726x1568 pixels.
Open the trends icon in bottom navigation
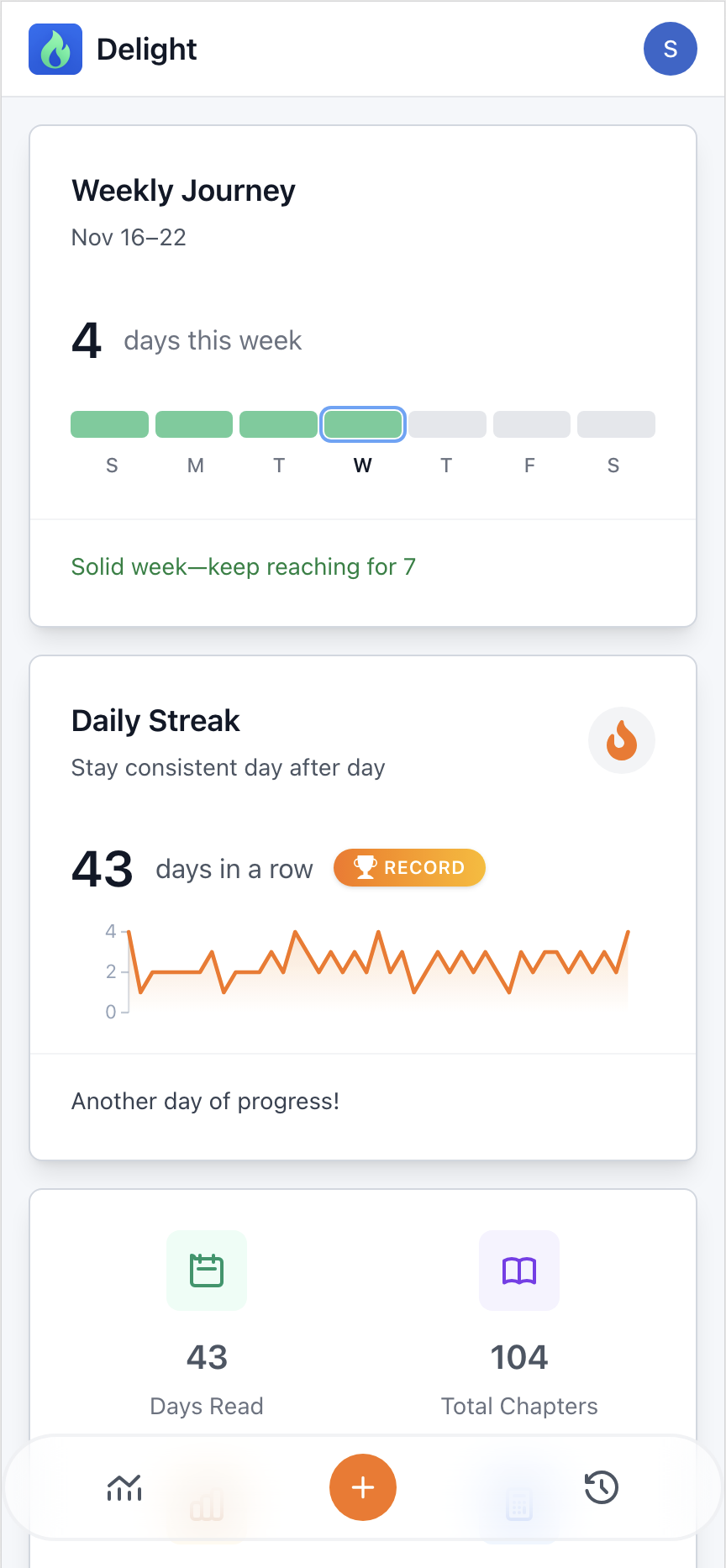click(124, 1487)
